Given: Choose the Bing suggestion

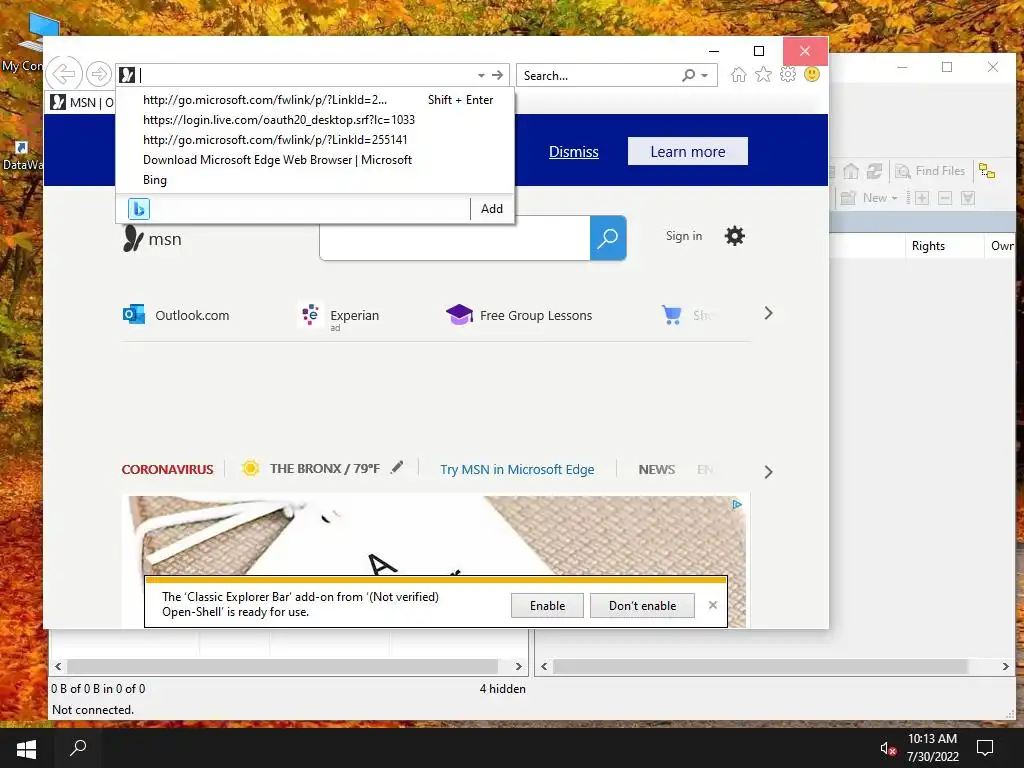Looking at the screenshot, I should 315,180.
